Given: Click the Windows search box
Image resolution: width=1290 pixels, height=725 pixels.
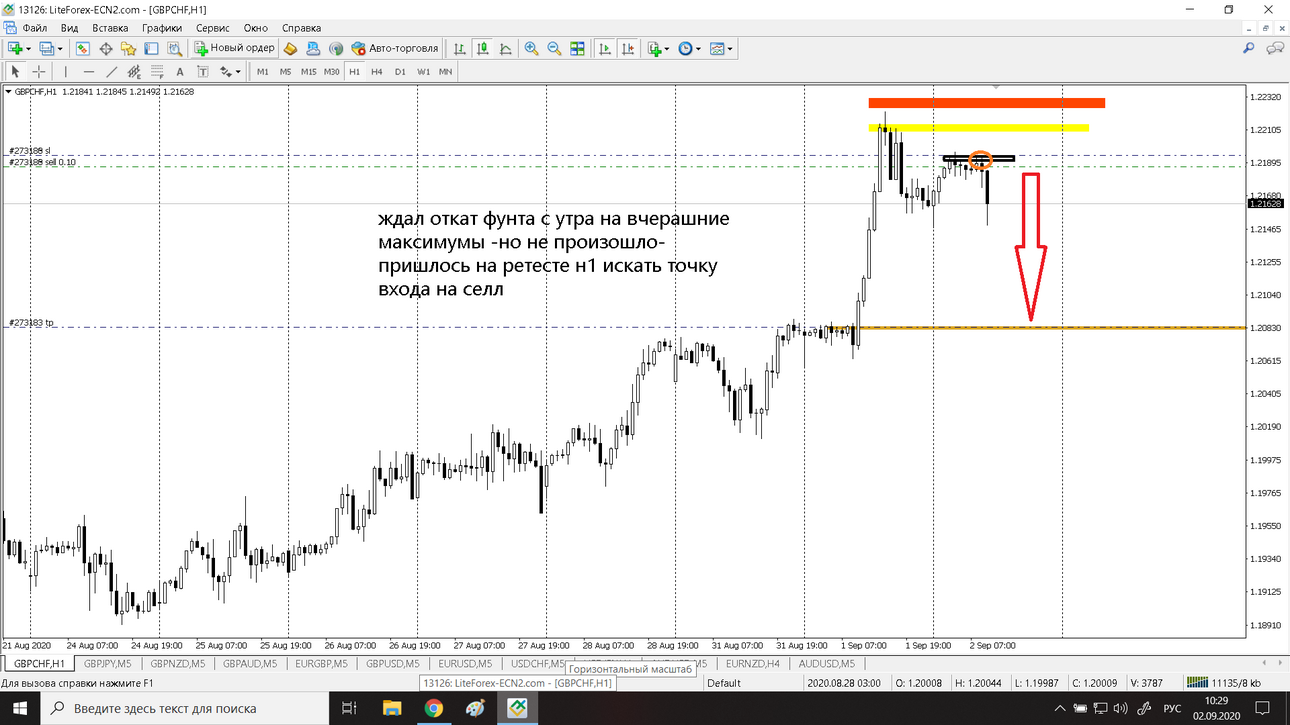Looking at the screenshot, I should [x=187, y=708].
